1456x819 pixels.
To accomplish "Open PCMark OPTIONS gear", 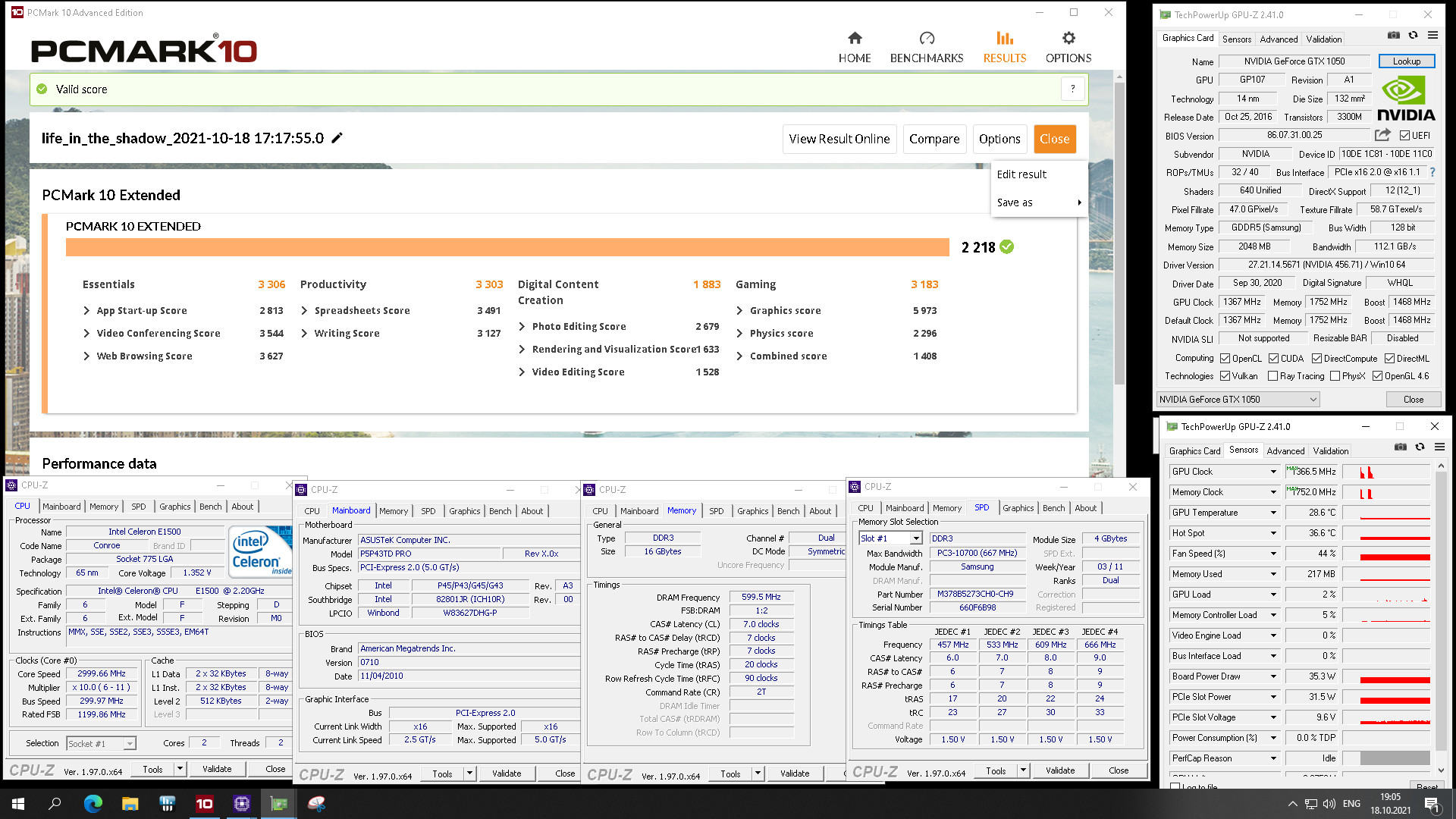I will (1068, 47).
